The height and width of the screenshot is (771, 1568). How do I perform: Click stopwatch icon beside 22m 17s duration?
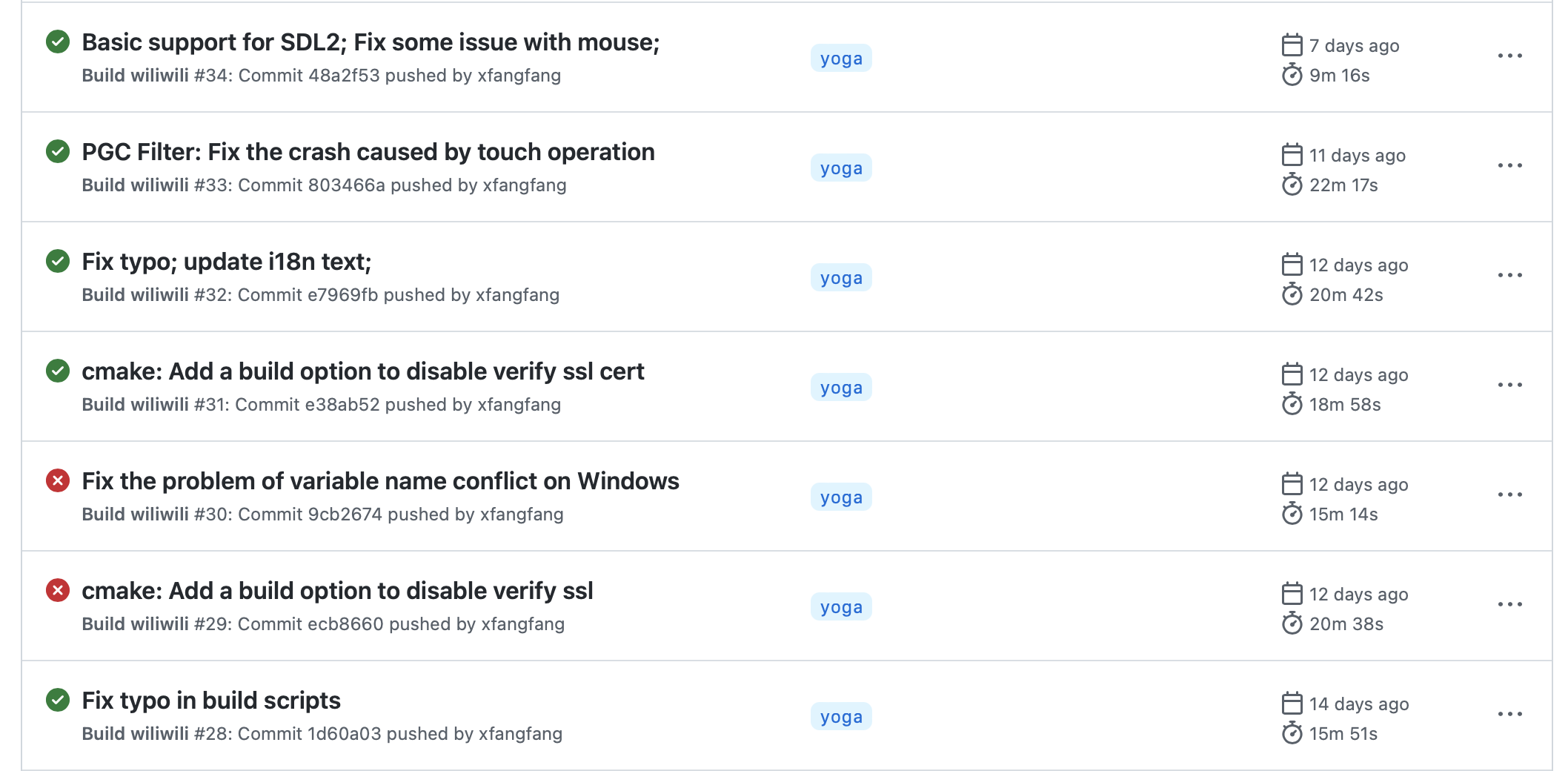[x=1292, y=185]
